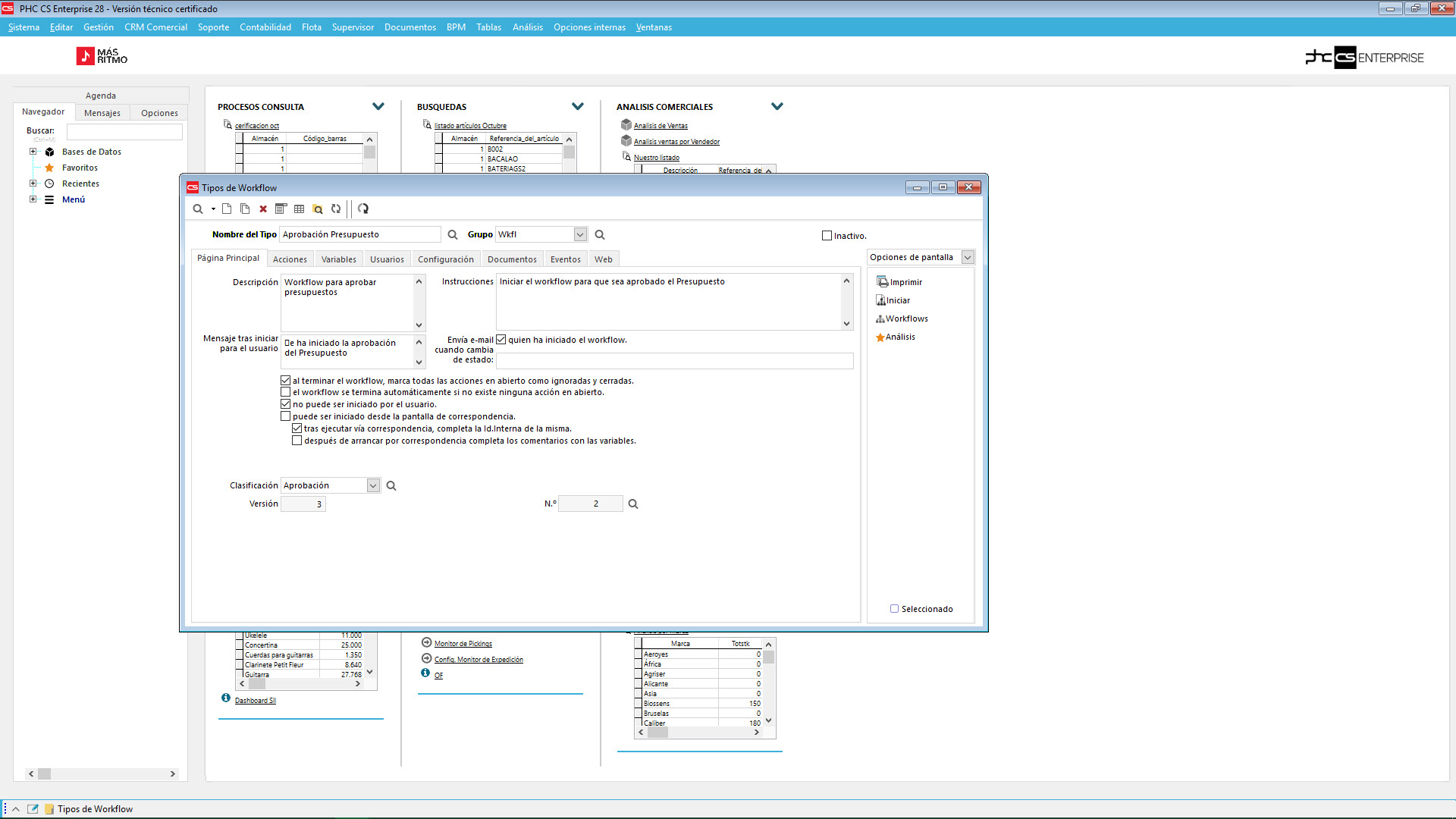Click the navigator horizontal scrollbar
This screenshot has height=819, width=1456.
tap(102, 774)
